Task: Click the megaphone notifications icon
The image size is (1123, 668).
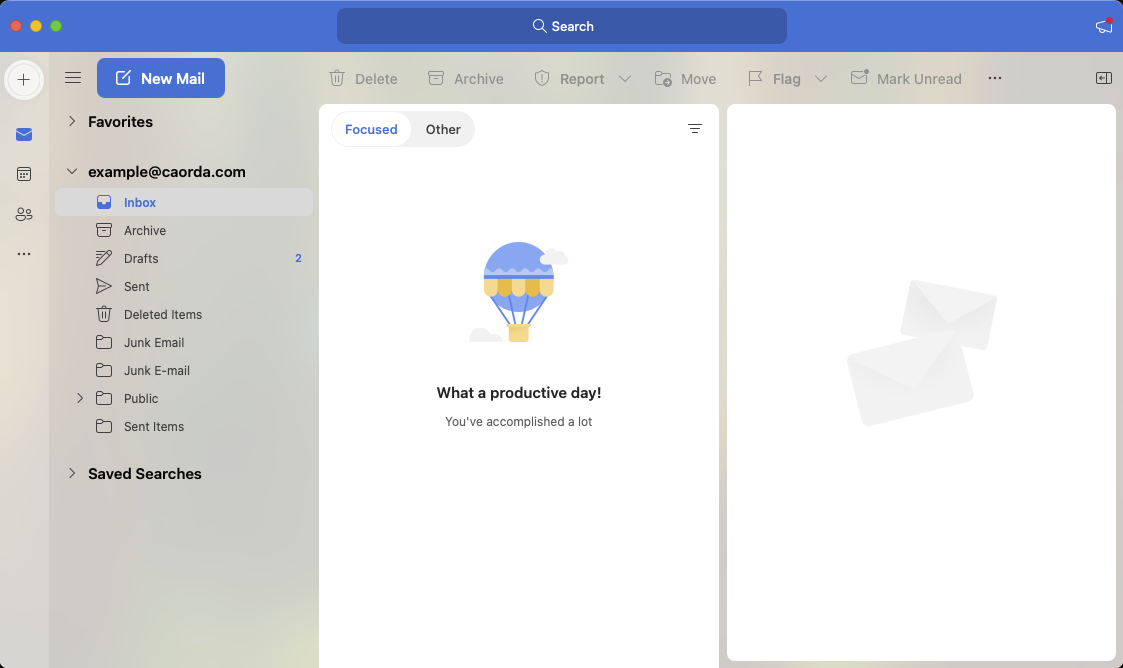Action: [1103, 26]
